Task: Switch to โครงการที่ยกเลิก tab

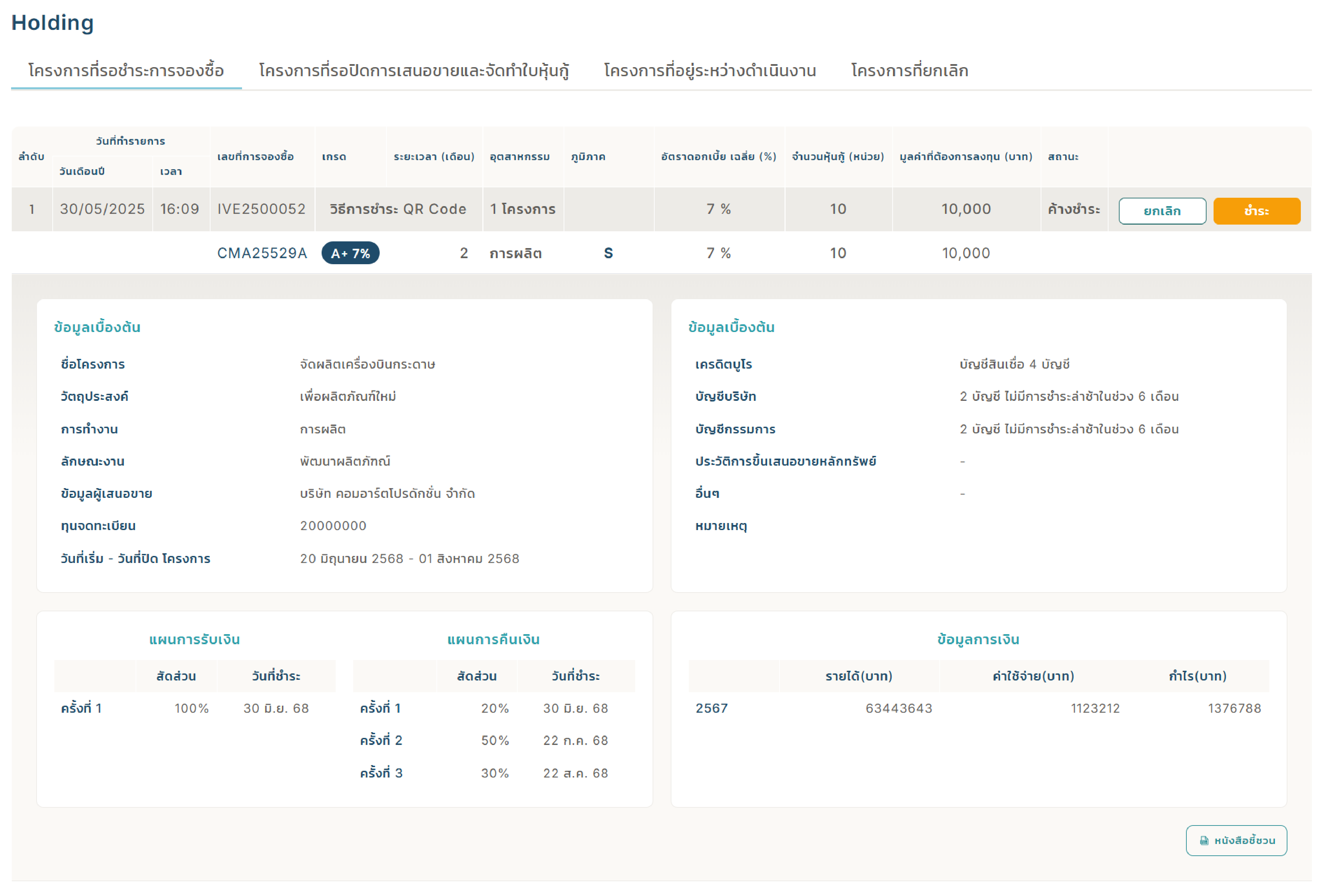Action: coord(909,70)
